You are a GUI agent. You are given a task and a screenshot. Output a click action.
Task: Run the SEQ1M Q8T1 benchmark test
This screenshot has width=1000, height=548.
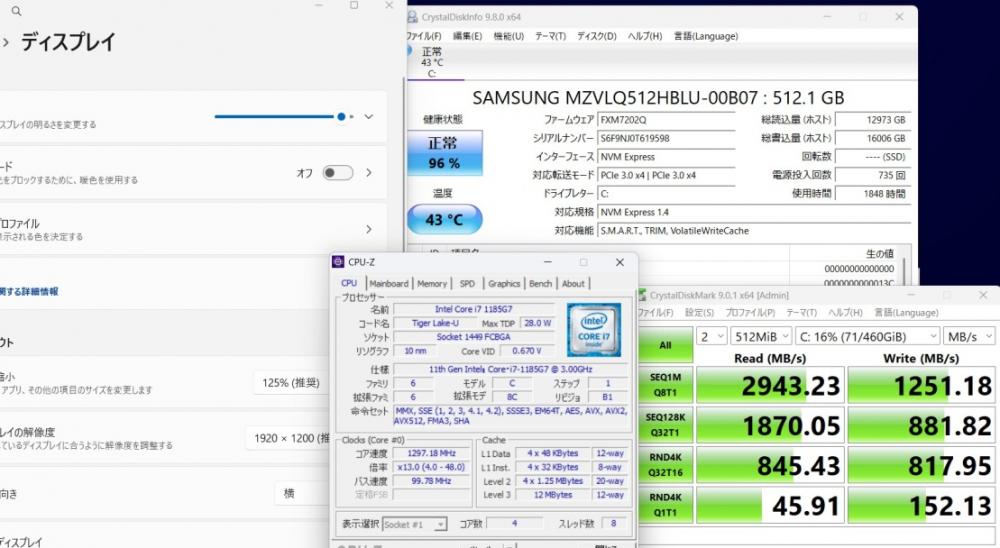coord(665,385)
